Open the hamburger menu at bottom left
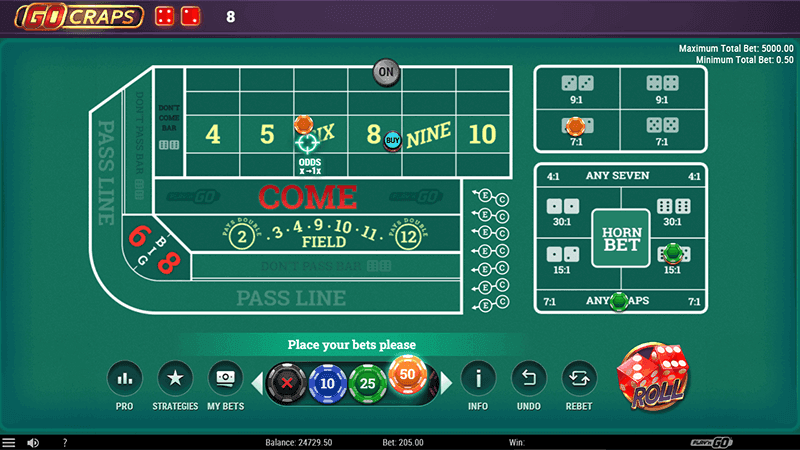800x450 pixels. (9, 442)
